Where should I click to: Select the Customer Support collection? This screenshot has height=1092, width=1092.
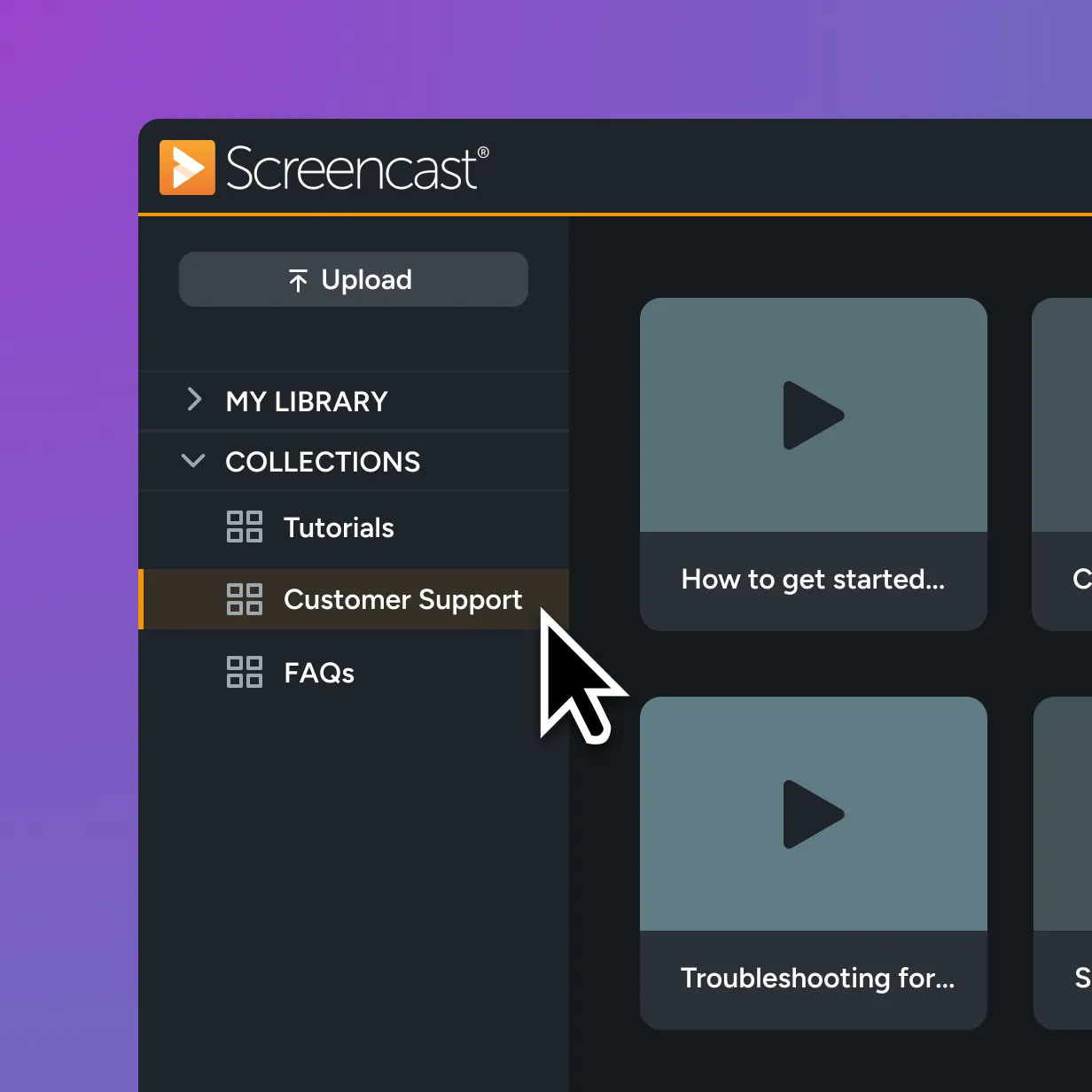pos(354,599)
